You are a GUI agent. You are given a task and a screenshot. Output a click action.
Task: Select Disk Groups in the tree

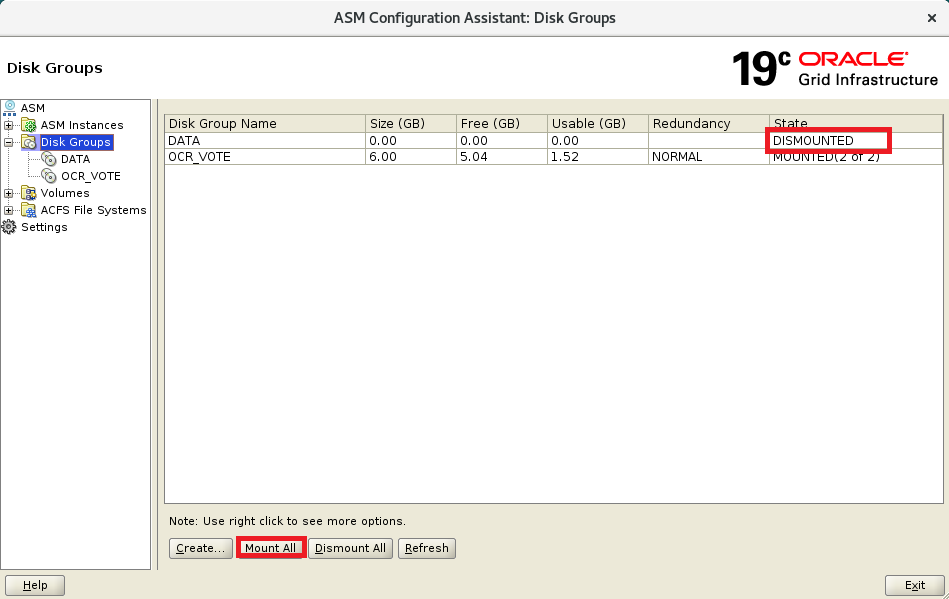(76, 142)
